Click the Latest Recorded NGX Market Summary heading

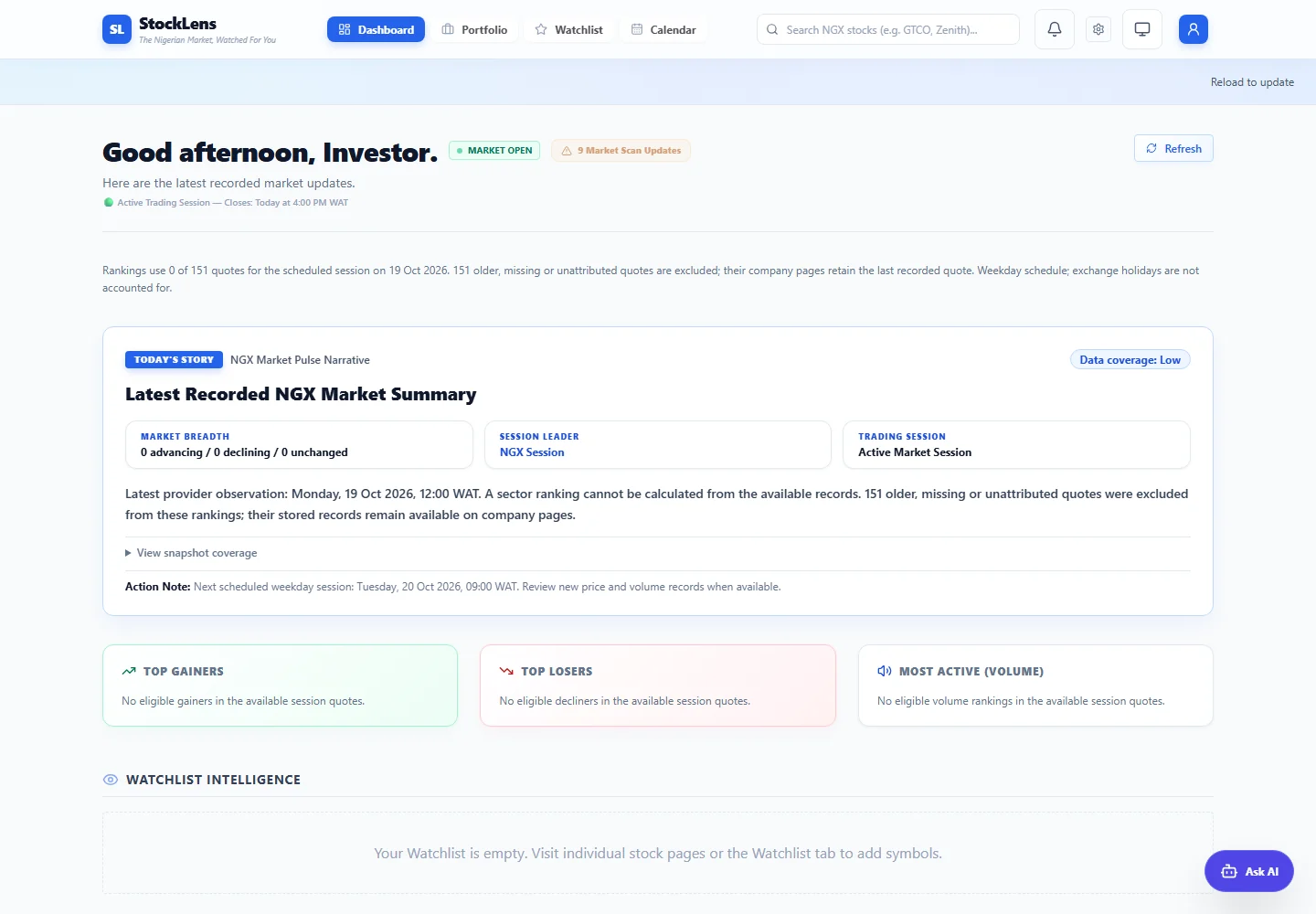pyautogui.click(x=301, y=394)
